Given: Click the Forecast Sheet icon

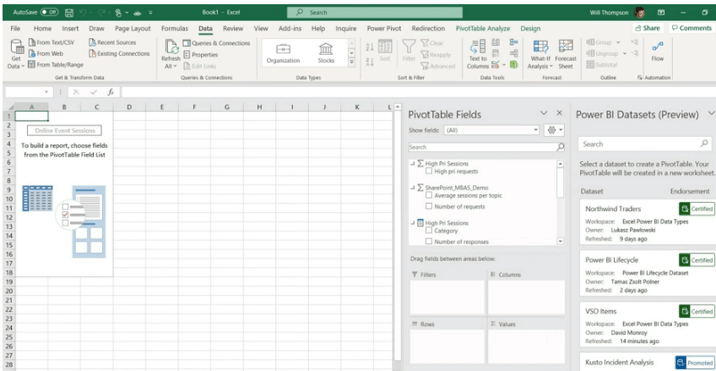Looking at the screenshot, I should click(566, 47).
